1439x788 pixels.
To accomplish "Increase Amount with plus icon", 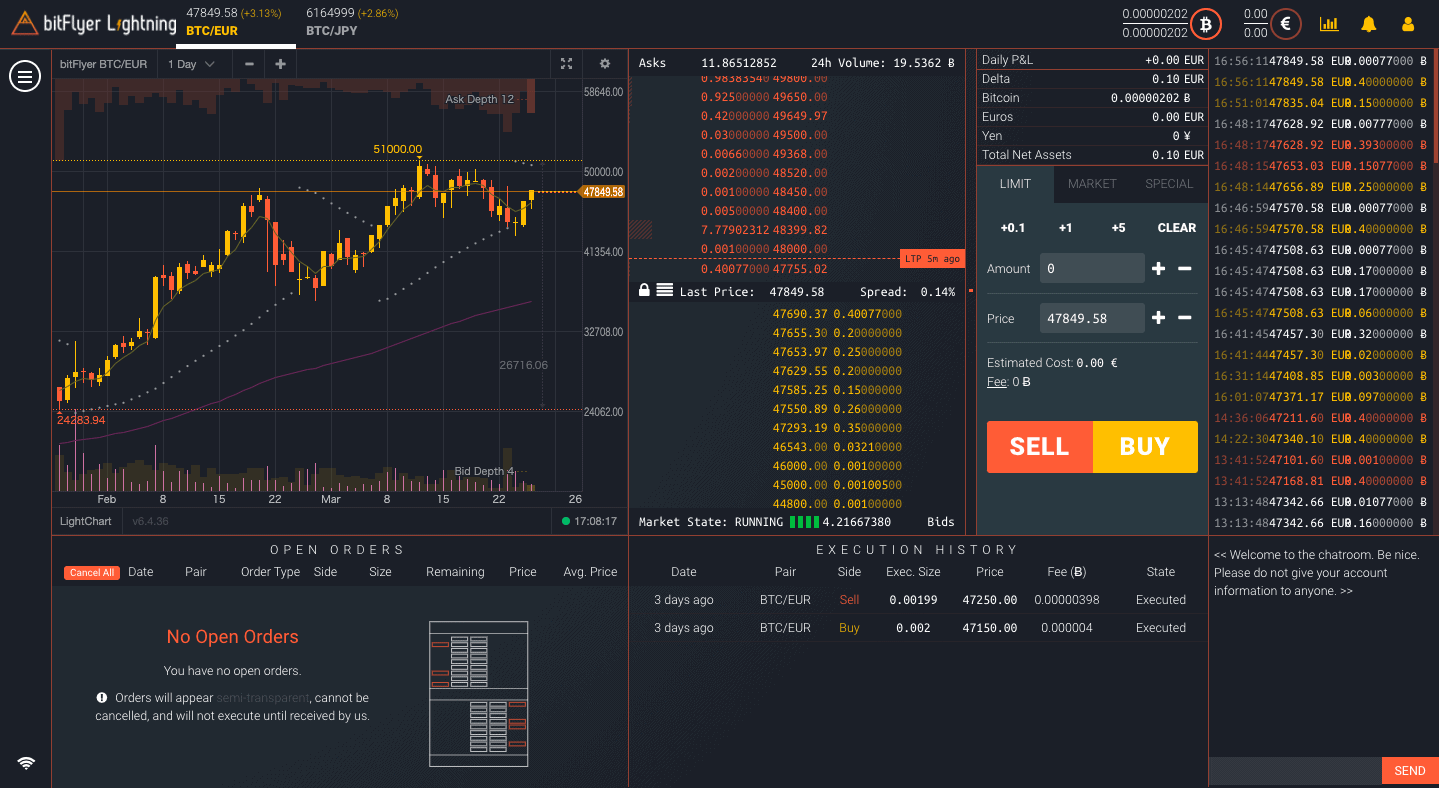I will pyautogui.click(x=1158, y=268).
